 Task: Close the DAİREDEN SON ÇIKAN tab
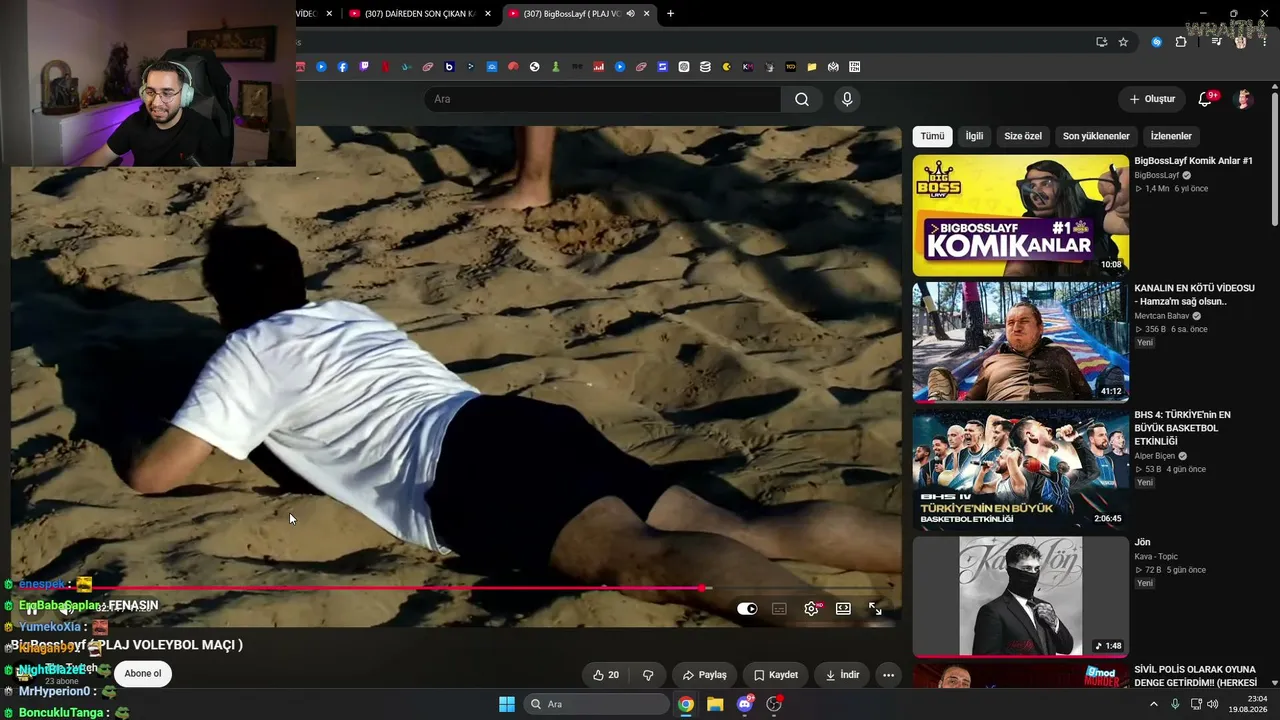point(487,13)
